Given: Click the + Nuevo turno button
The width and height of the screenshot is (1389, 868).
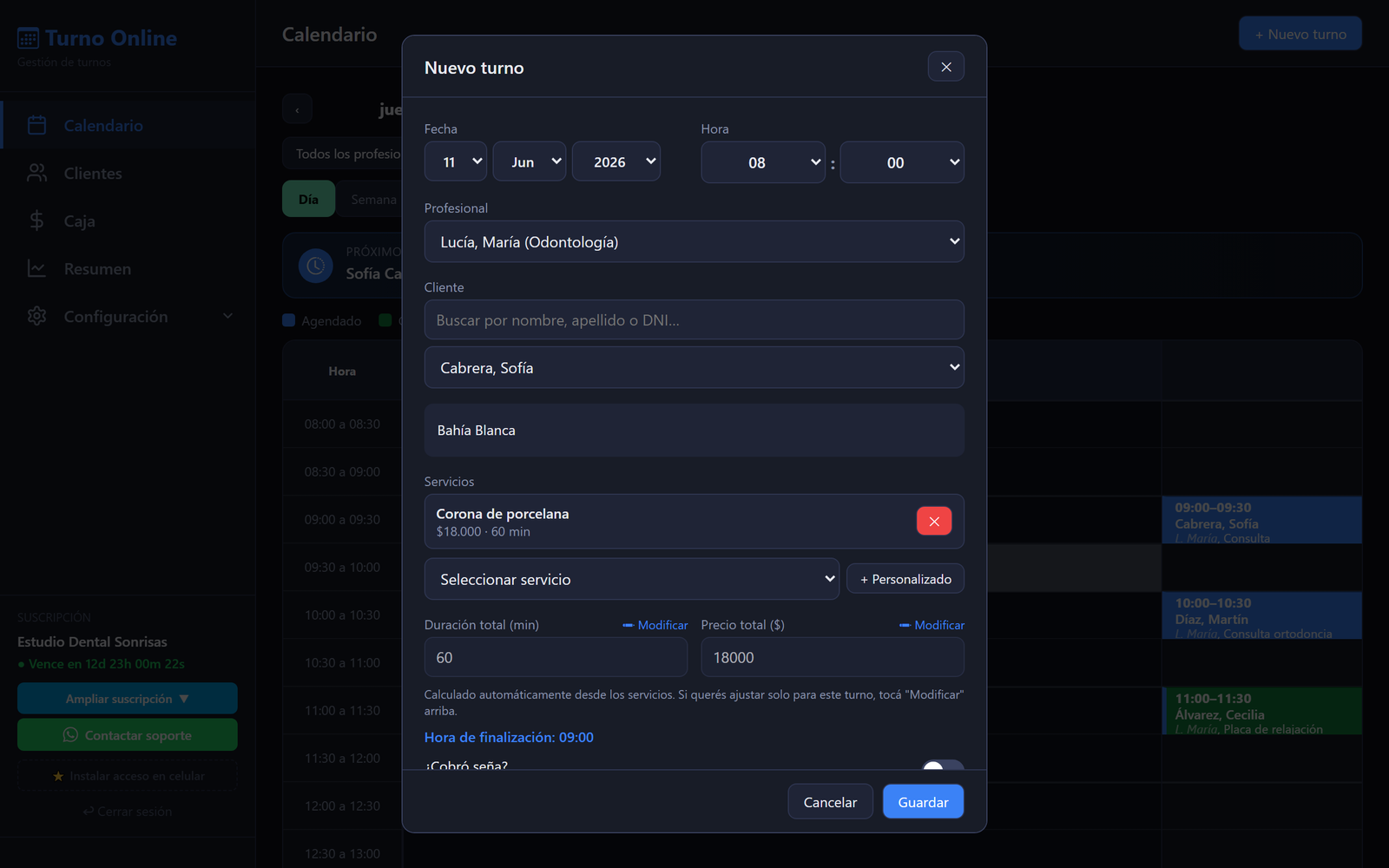Looking at the screenshot, I should point(1300,34).
